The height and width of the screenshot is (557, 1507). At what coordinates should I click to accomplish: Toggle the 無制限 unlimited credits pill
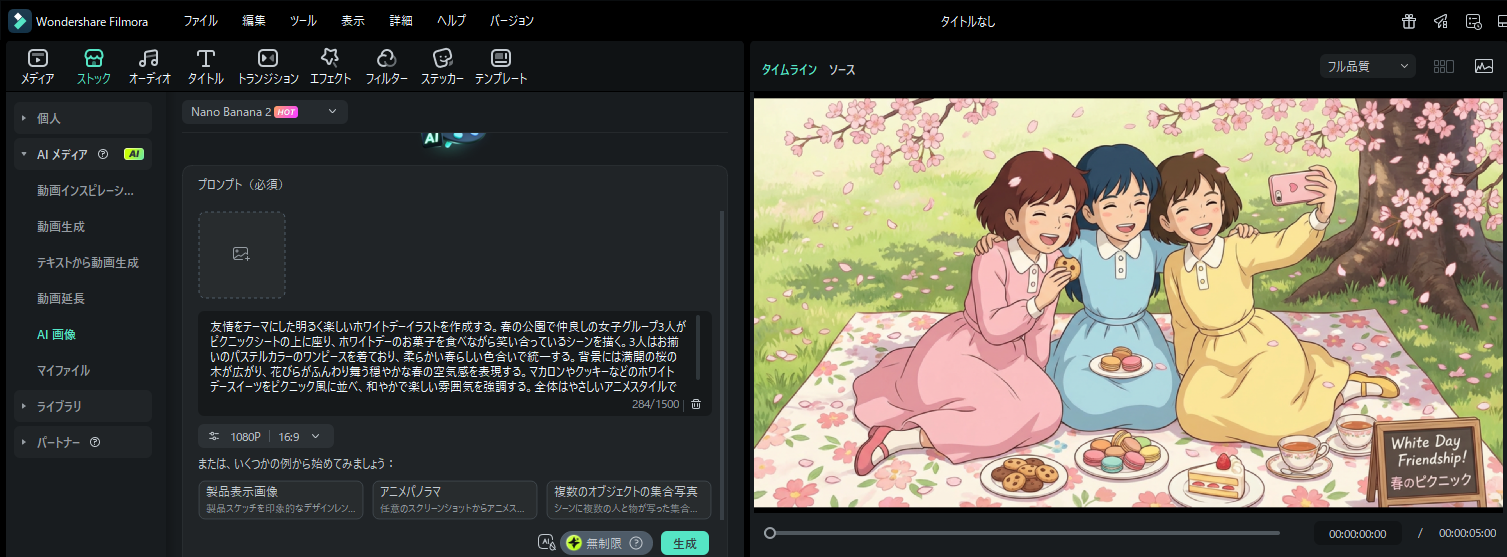tap(606, 543)
